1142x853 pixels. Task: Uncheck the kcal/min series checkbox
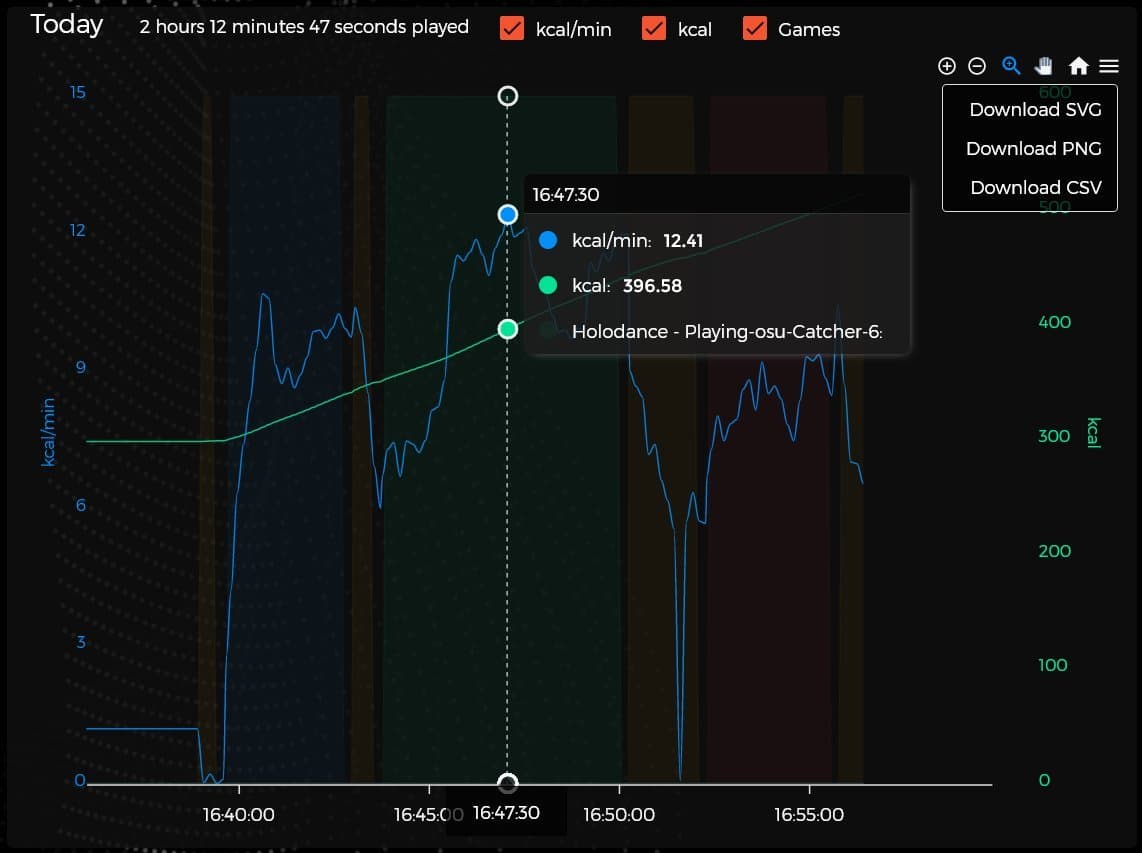pyautogui.click(x=512, y=28)
